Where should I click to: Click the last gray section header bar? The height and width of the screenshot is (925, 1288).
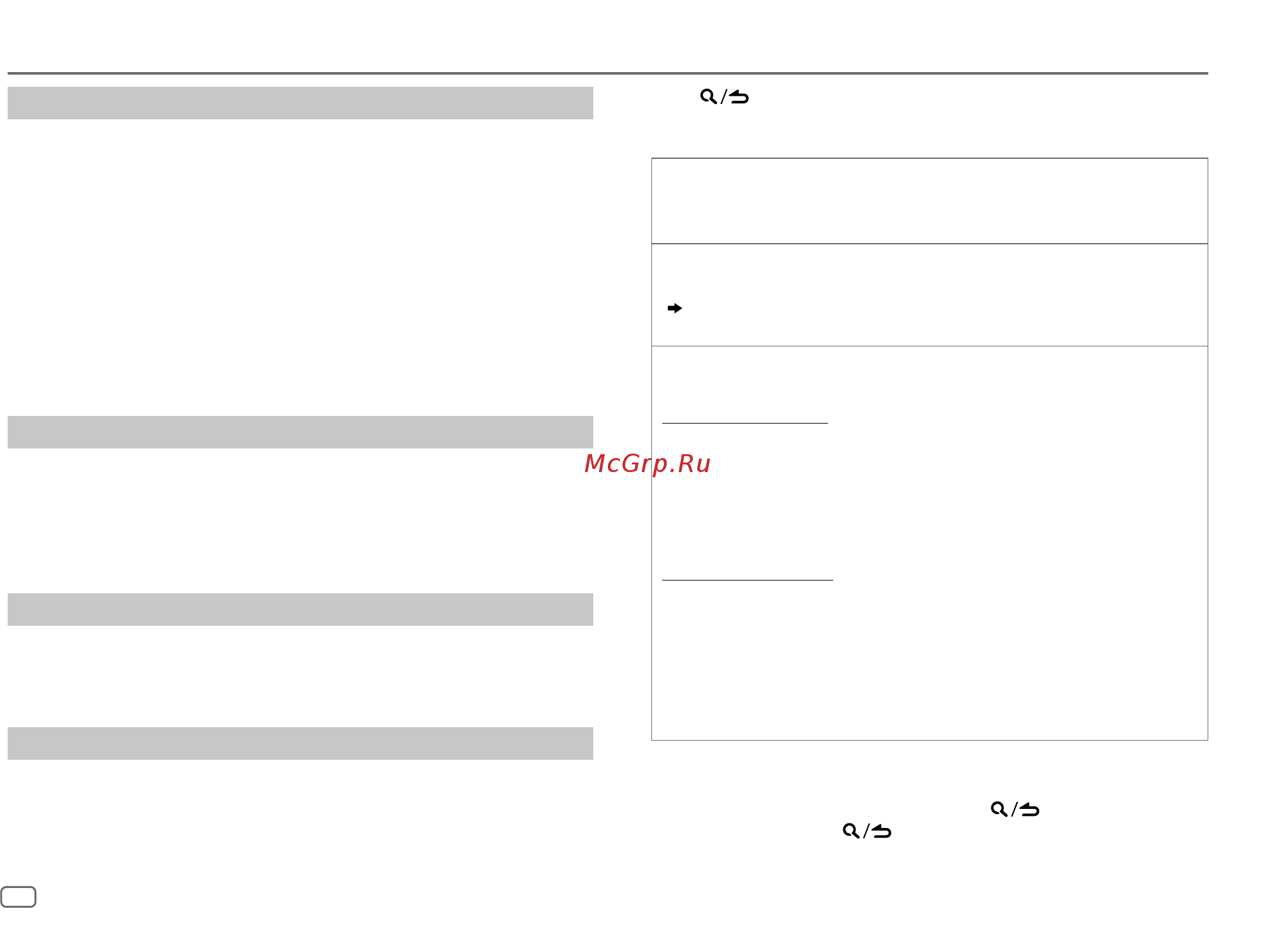(300, 743)
